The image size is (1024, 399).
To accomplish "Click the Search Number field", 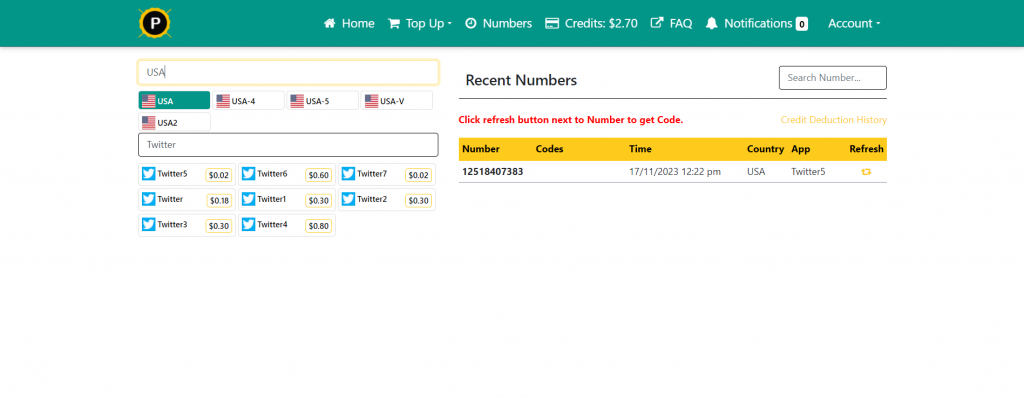I will [833, 78].
